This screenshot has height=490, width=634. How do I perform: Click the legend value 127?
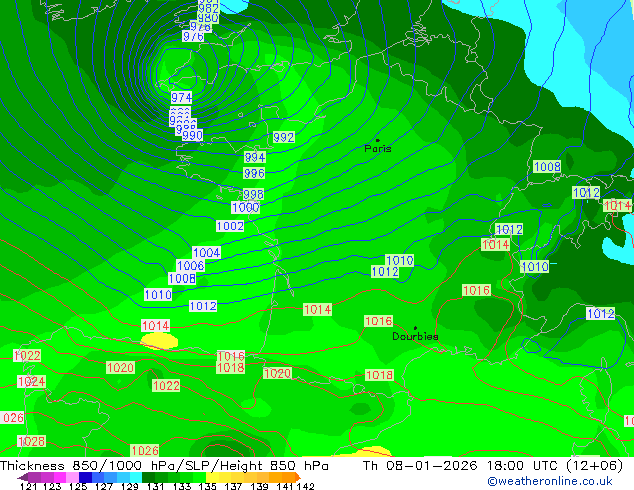pyautogui.click(x=104, y=486)
